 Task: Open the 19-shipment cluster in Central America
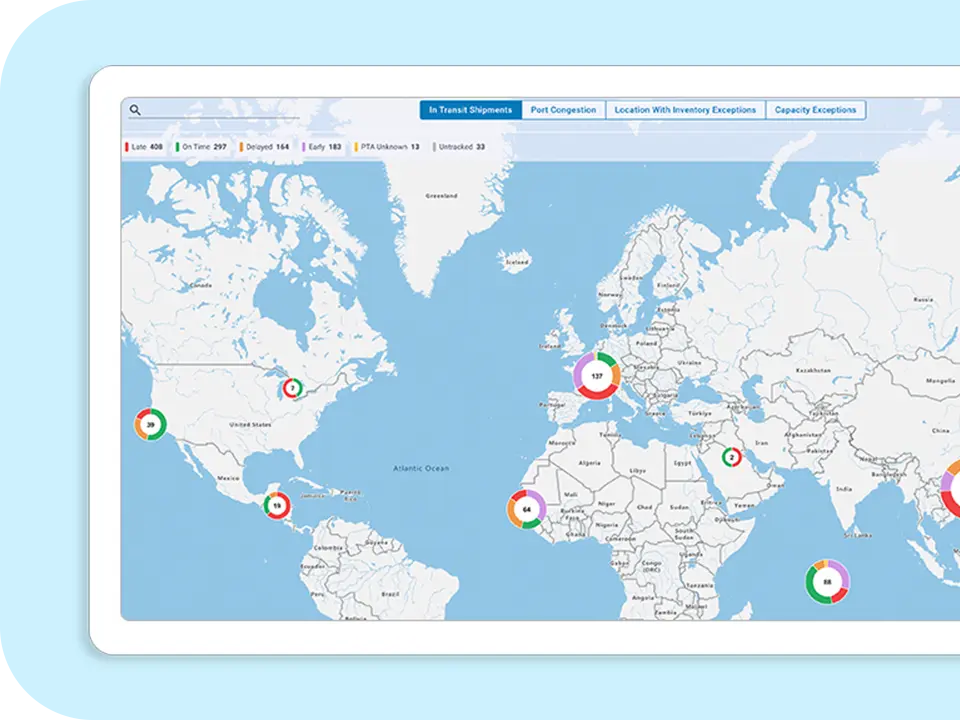(x=277, y=506)
